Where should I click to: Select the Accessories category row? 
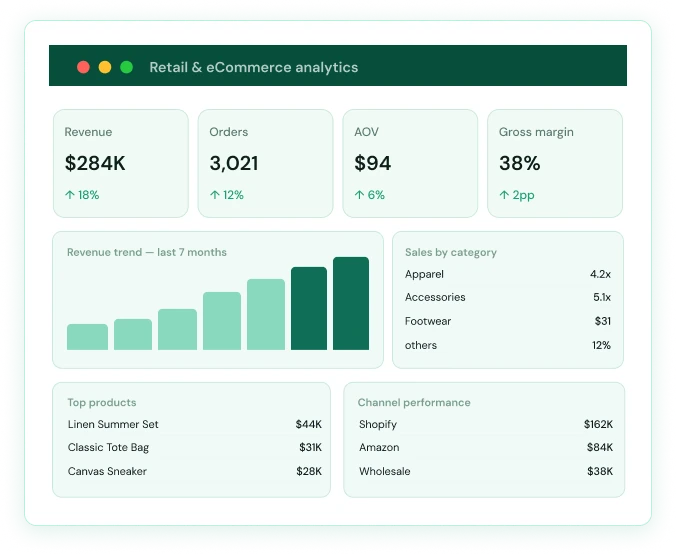[508, 297]
